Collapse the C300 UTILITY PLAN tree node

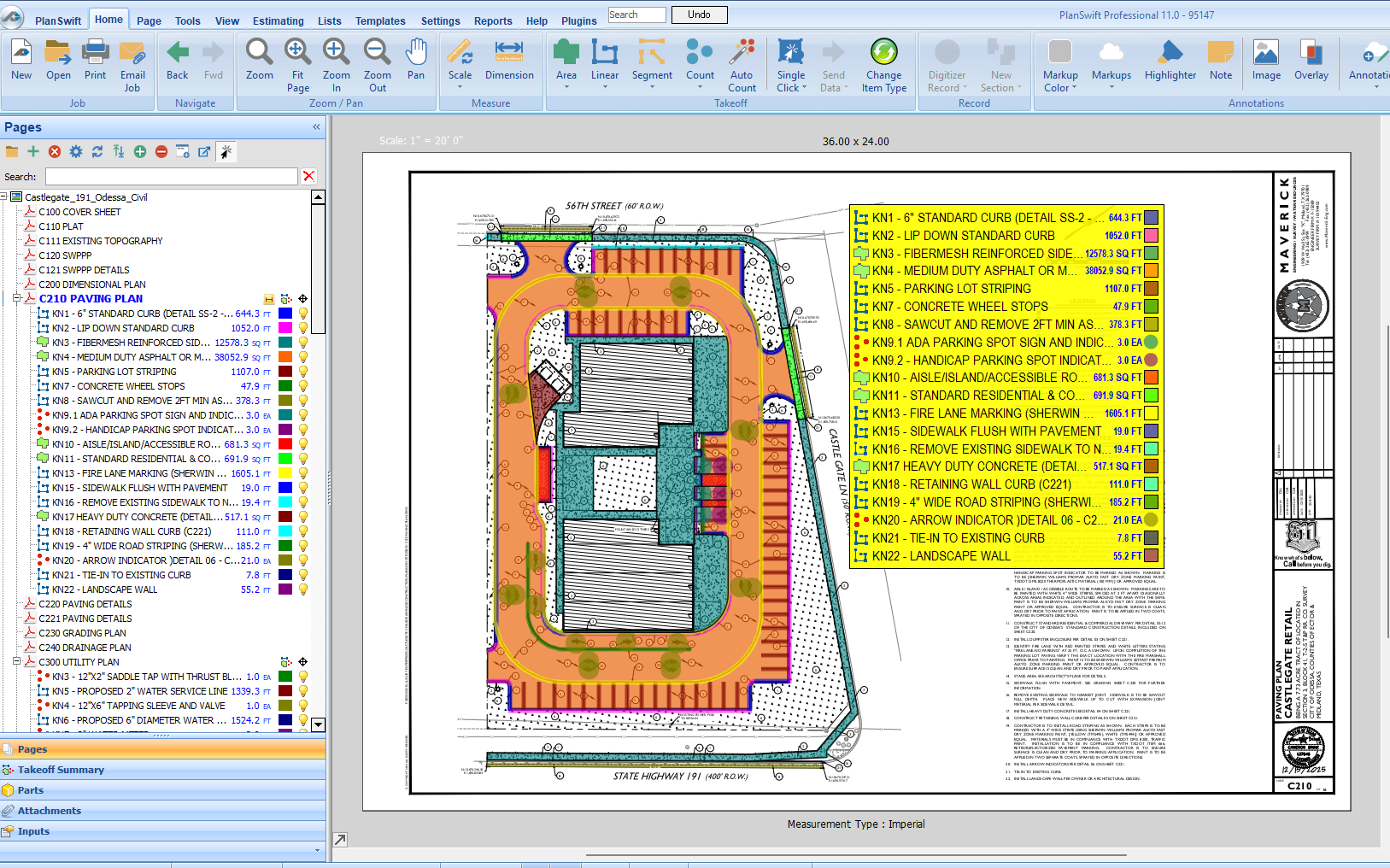[16, 661]
